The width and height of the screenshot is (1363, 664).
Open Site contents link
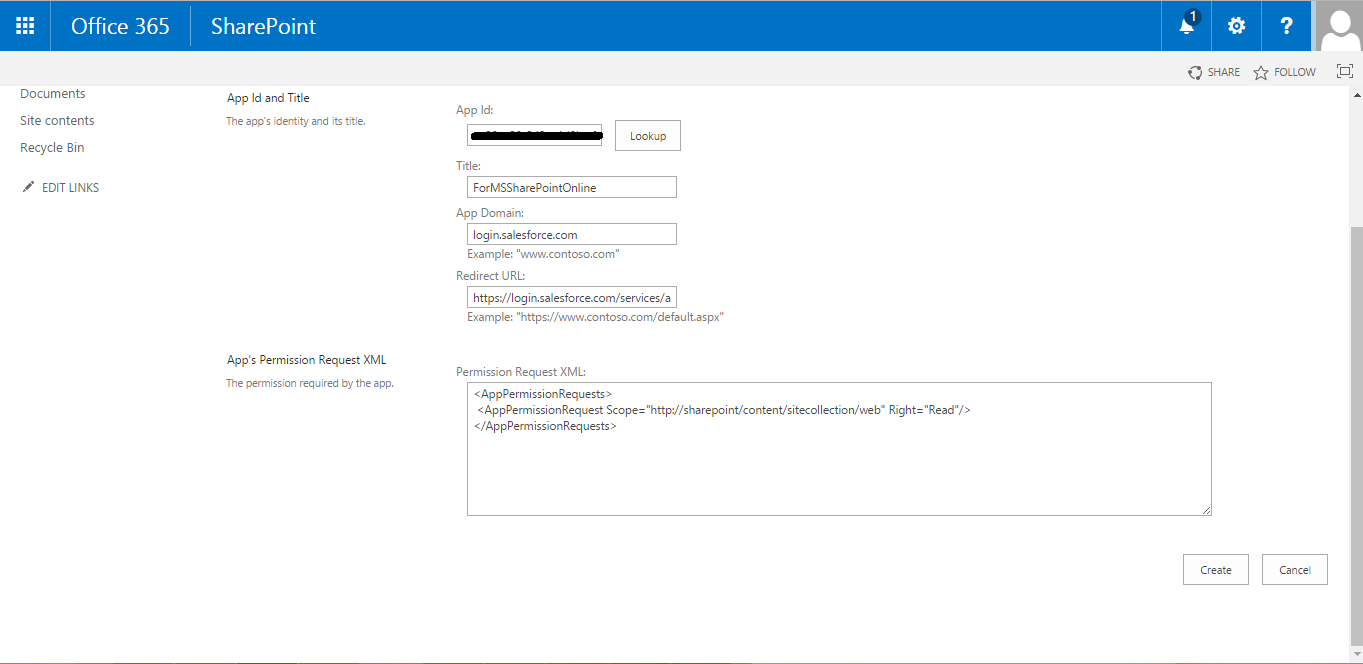pyautogui.click(x=57, y=121)
